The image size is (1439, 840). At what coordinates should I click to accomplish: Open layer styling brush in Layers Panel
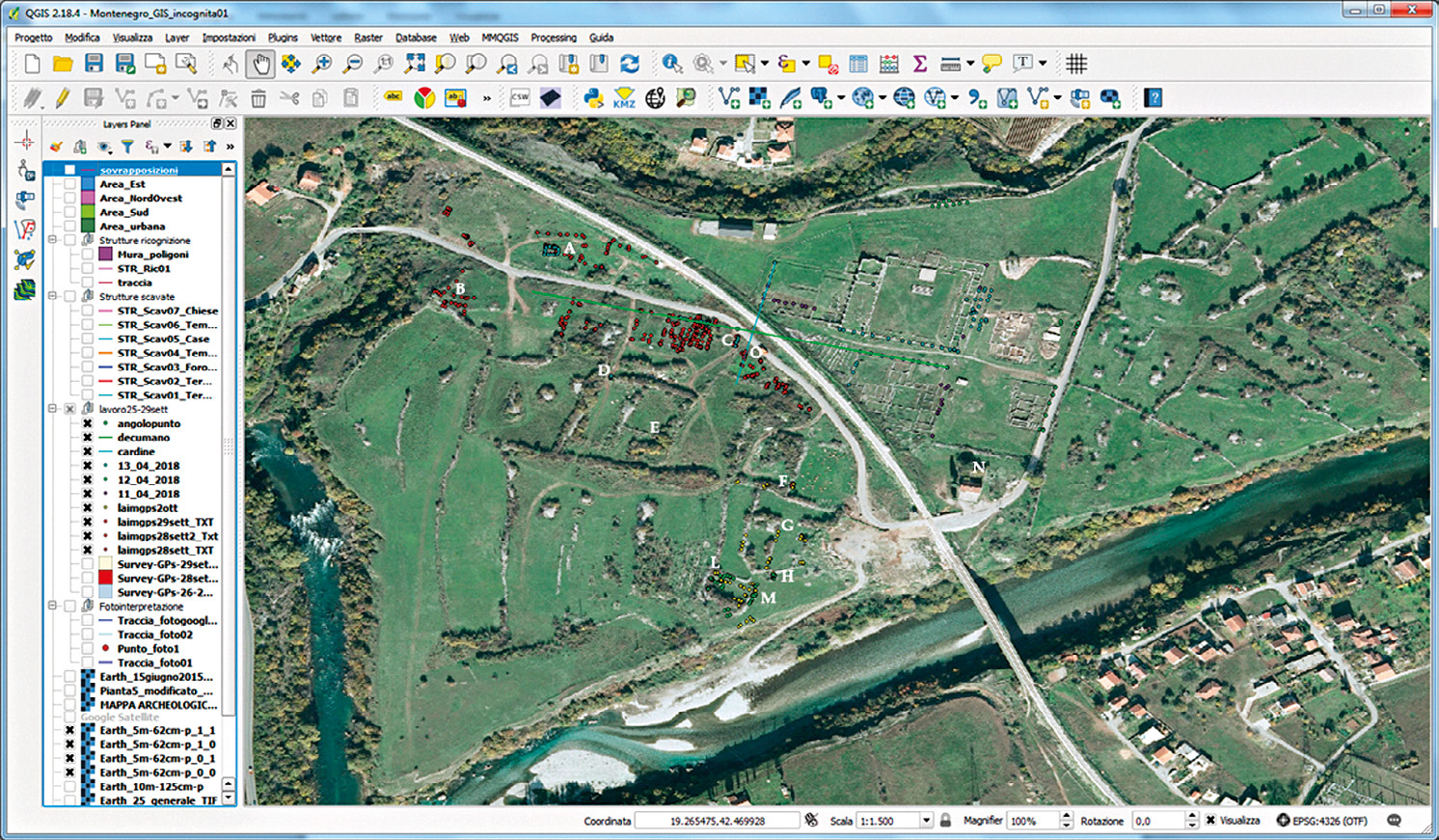pos(56,147)
